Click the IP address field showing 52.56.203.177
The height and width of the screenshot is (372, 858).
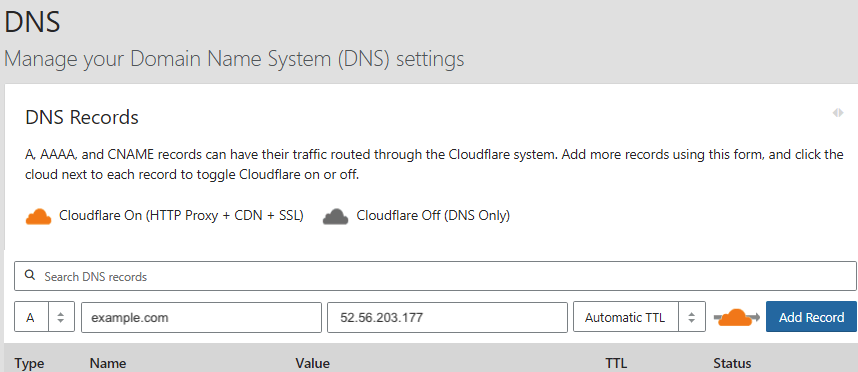[447, 317]
